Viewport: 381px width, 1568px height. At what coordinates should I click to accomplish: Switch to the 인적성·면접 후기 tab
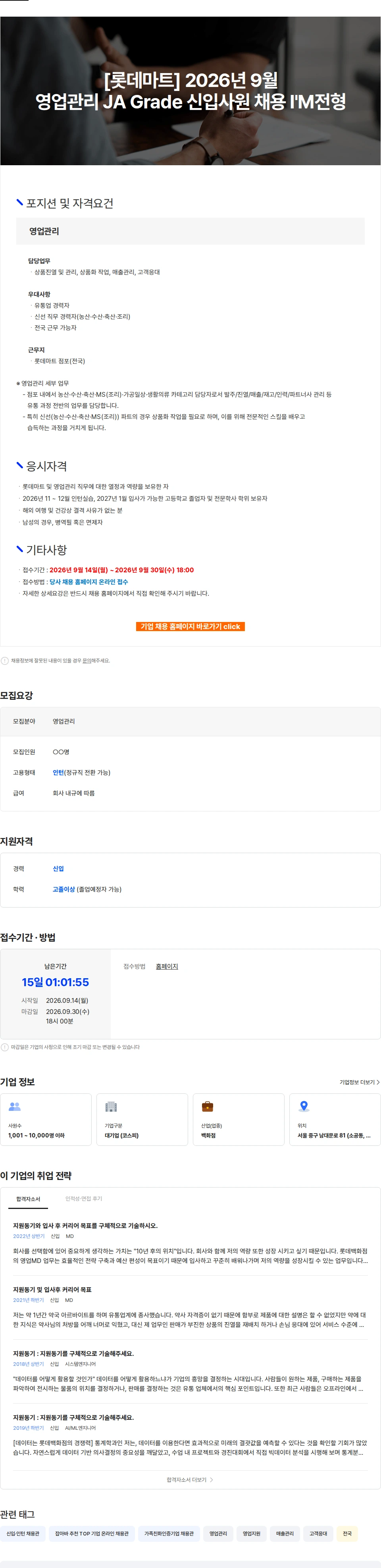[84, 1199]
